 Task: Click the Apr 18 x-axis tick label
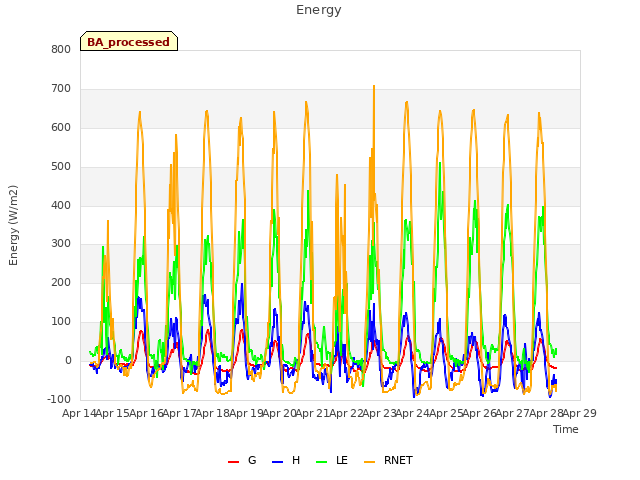coord(212,413)
